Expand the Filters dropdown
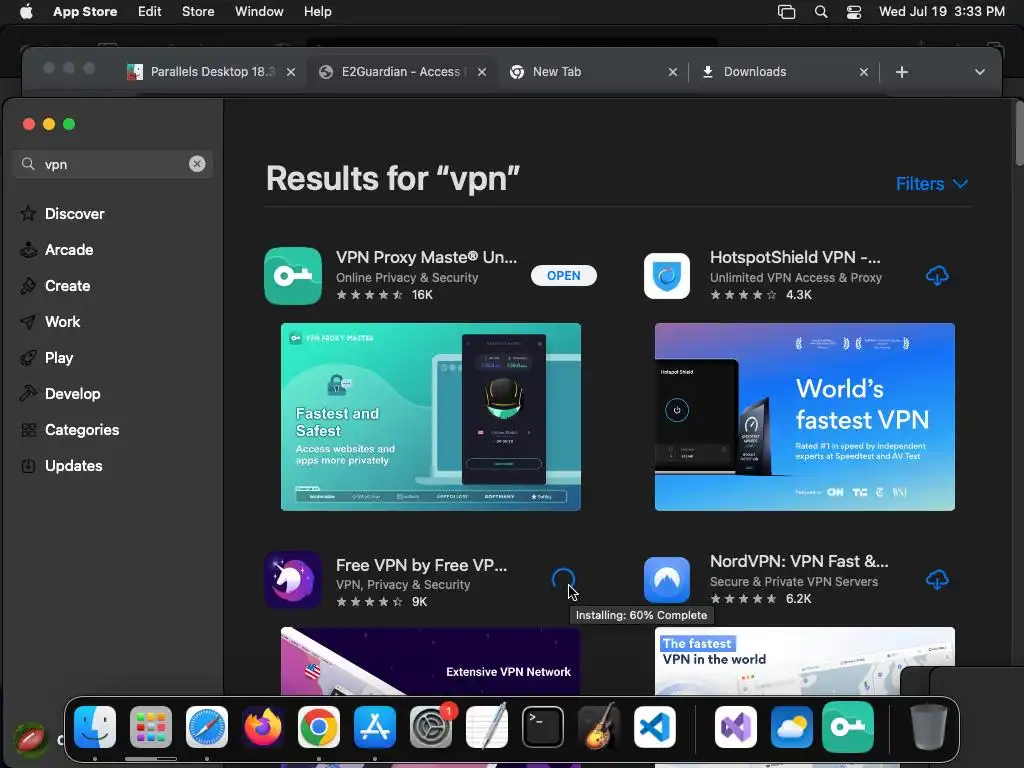The height and width of the screenshot is (768, 1024). 931,184
